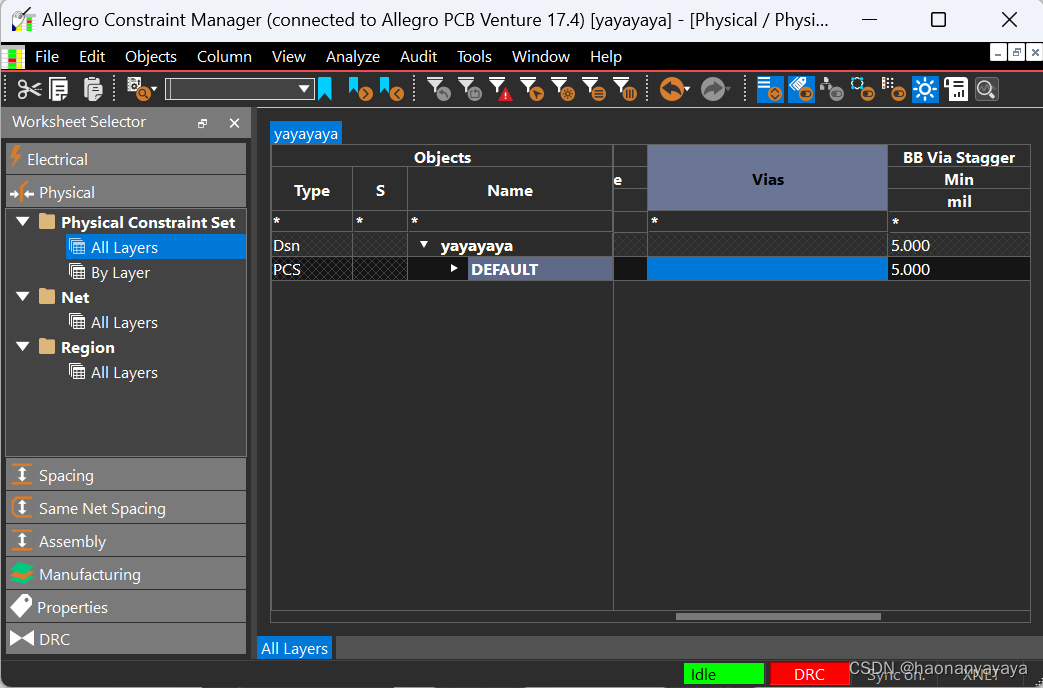Viewport: 1043px width, 688px height.
Task: Open the toolbar search combo box
Action: click(x=239, y=89)
